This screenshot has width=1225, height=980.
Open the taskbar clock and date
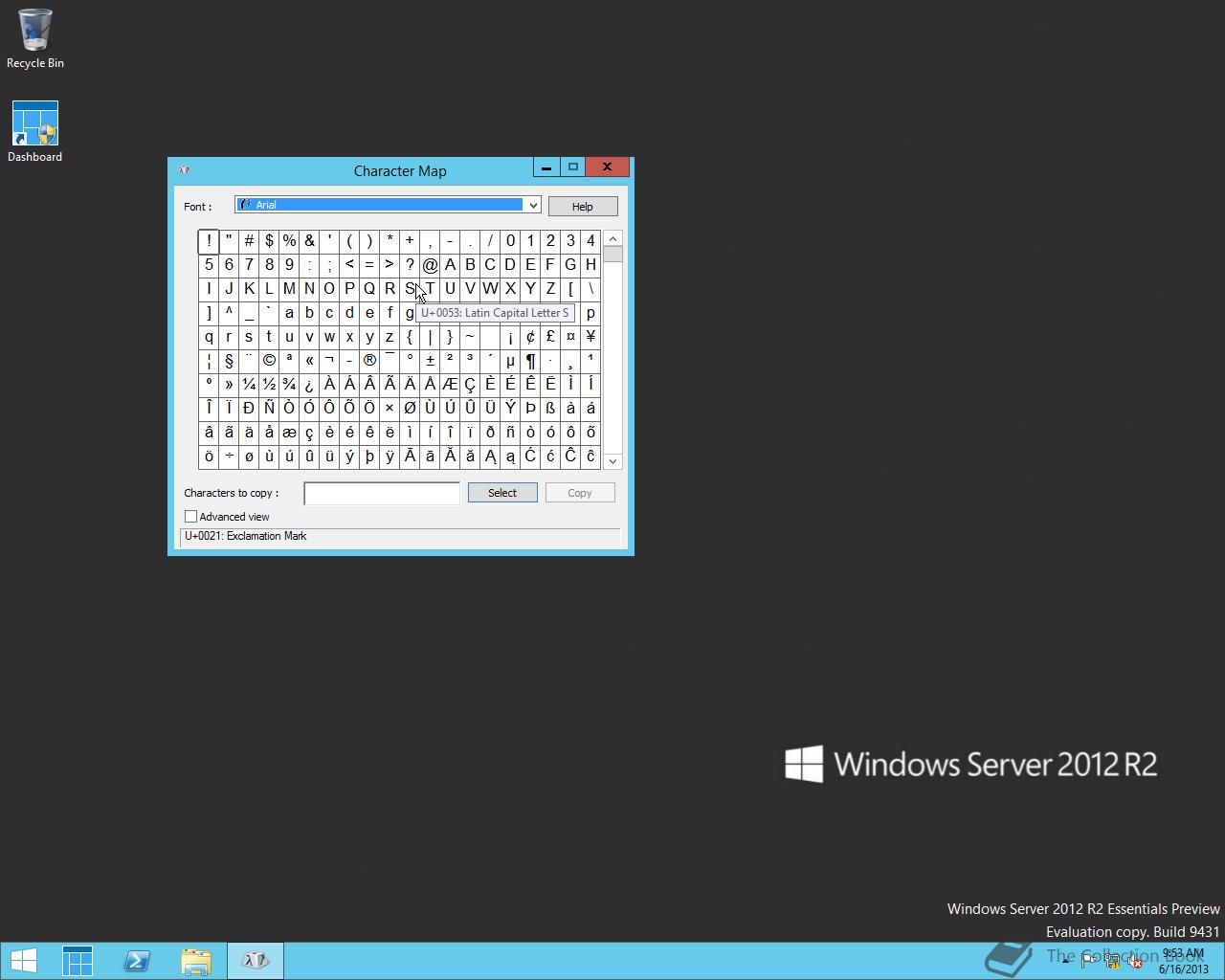[1182, 961]
